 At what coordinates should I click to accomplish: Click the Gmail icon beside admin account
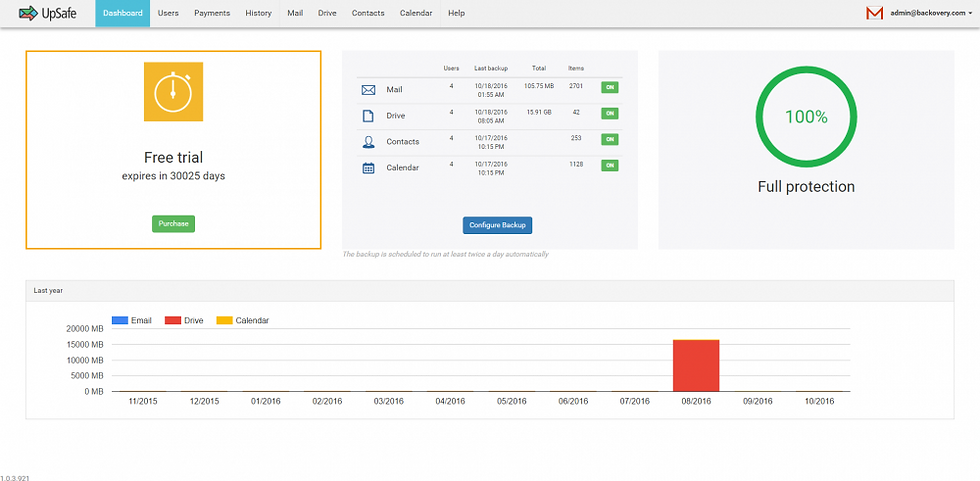(x=874, y=13)
